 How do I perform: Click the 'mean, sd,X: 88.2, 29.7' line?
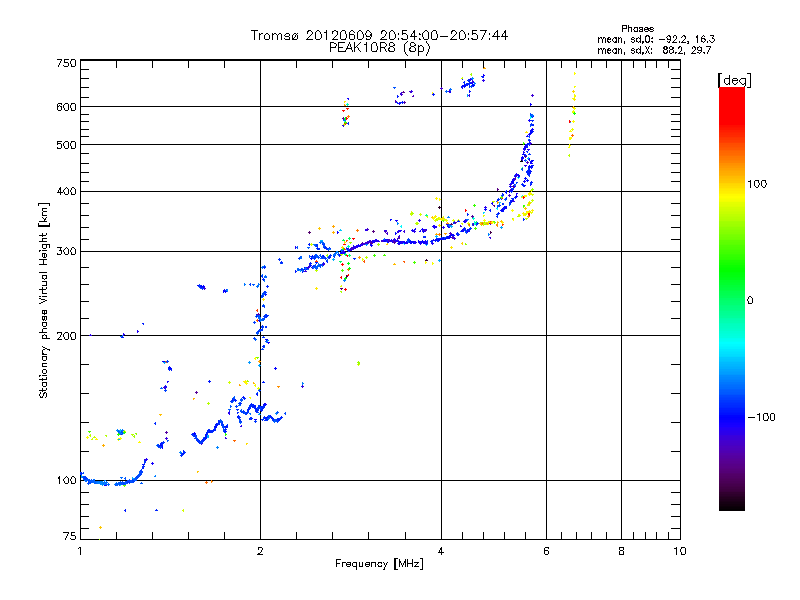pyautogui.click(x=654, y=50)
